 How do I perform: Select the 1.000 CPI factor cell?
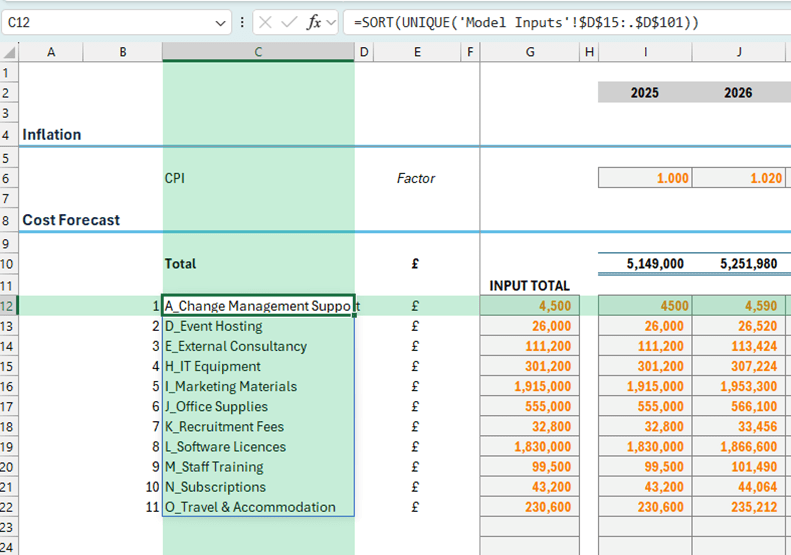(645, 178)
